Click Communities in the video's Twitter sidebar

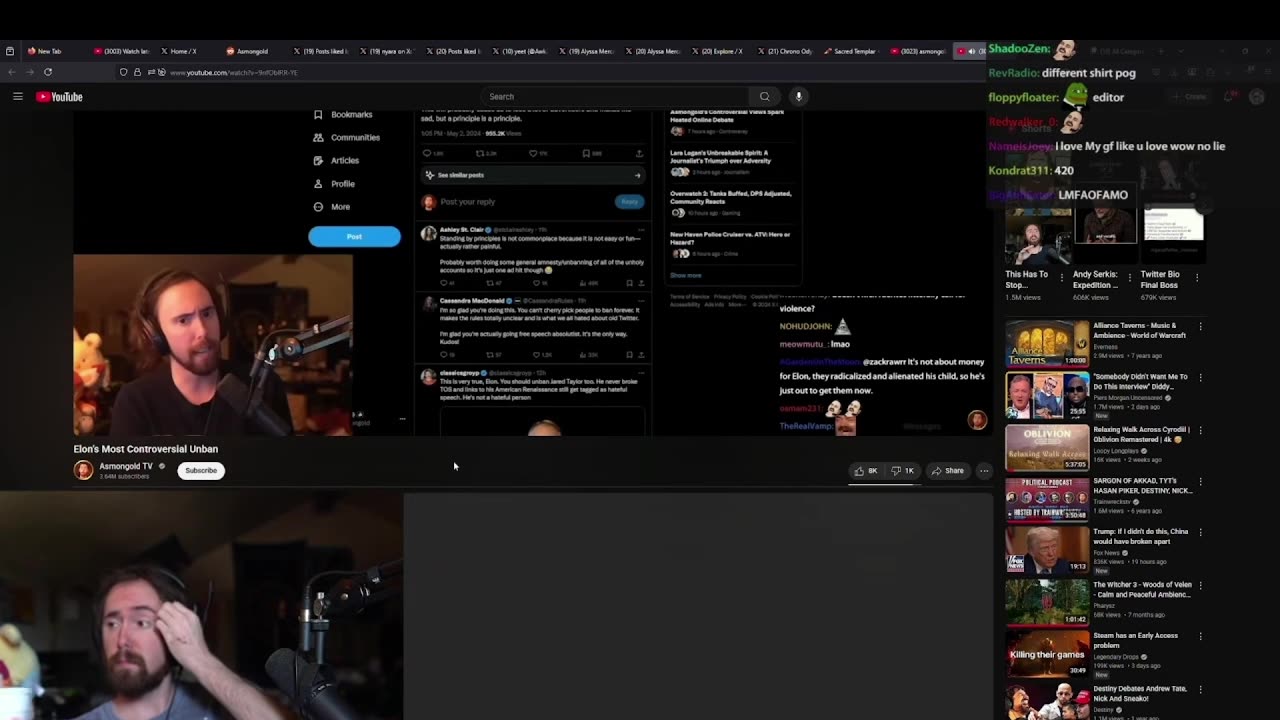[x=355, y=138]
